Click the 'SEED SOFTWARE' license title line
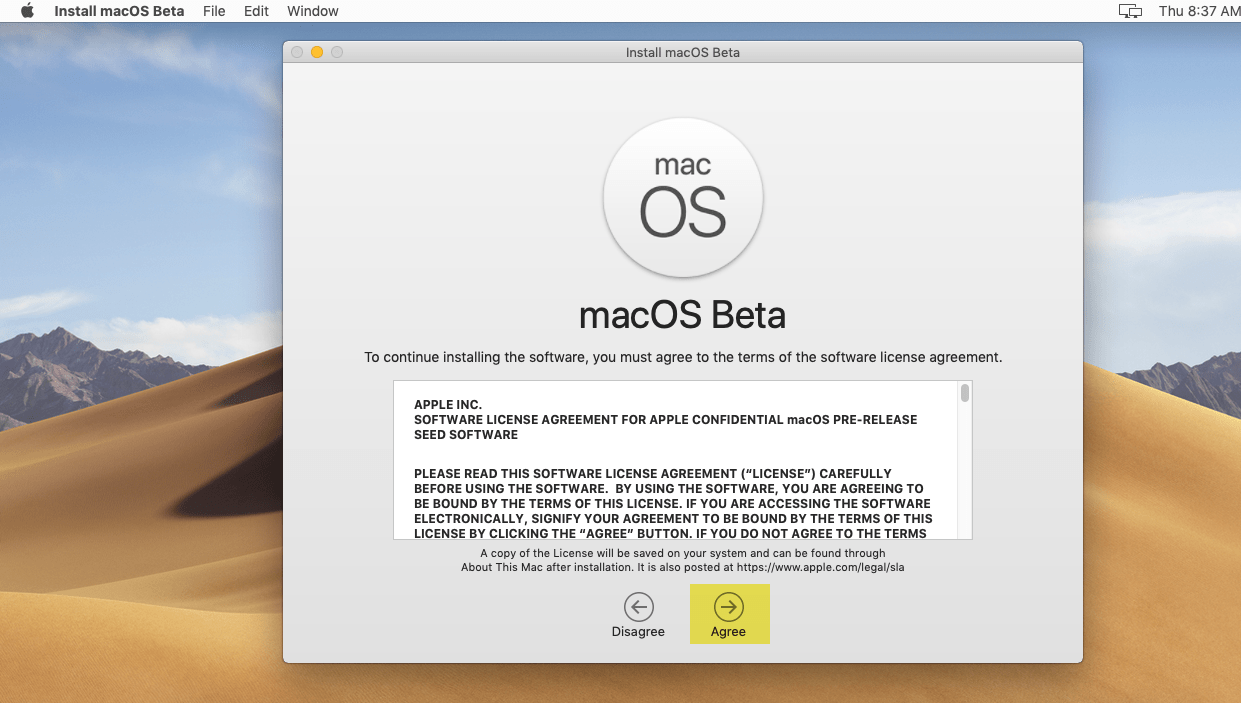Image resolution: width=1241 pixels, height=703 pixels. pos(466,435)
